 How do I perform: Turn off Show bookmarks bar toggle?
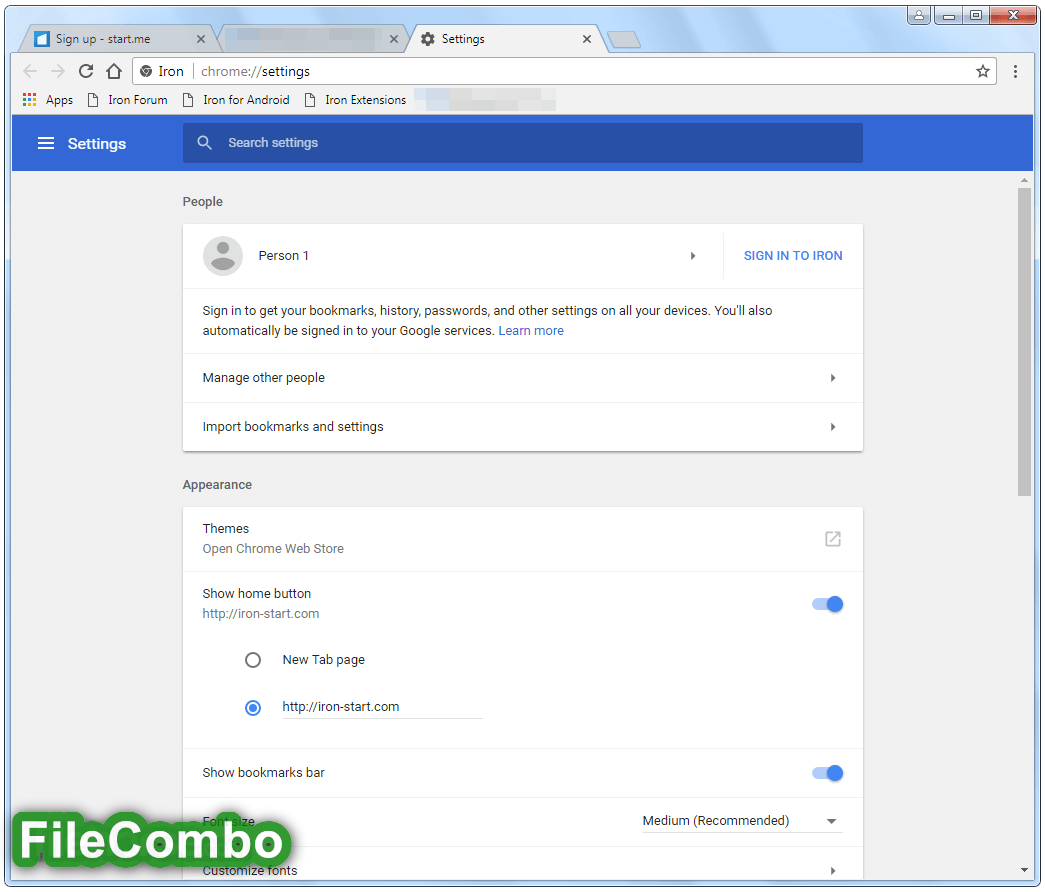click(827, 773)
